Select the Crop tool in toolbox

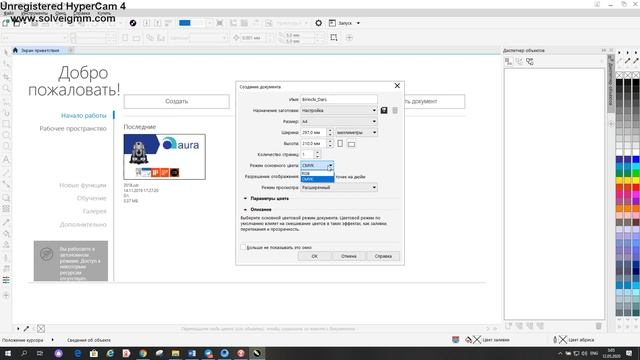(6, 76)
